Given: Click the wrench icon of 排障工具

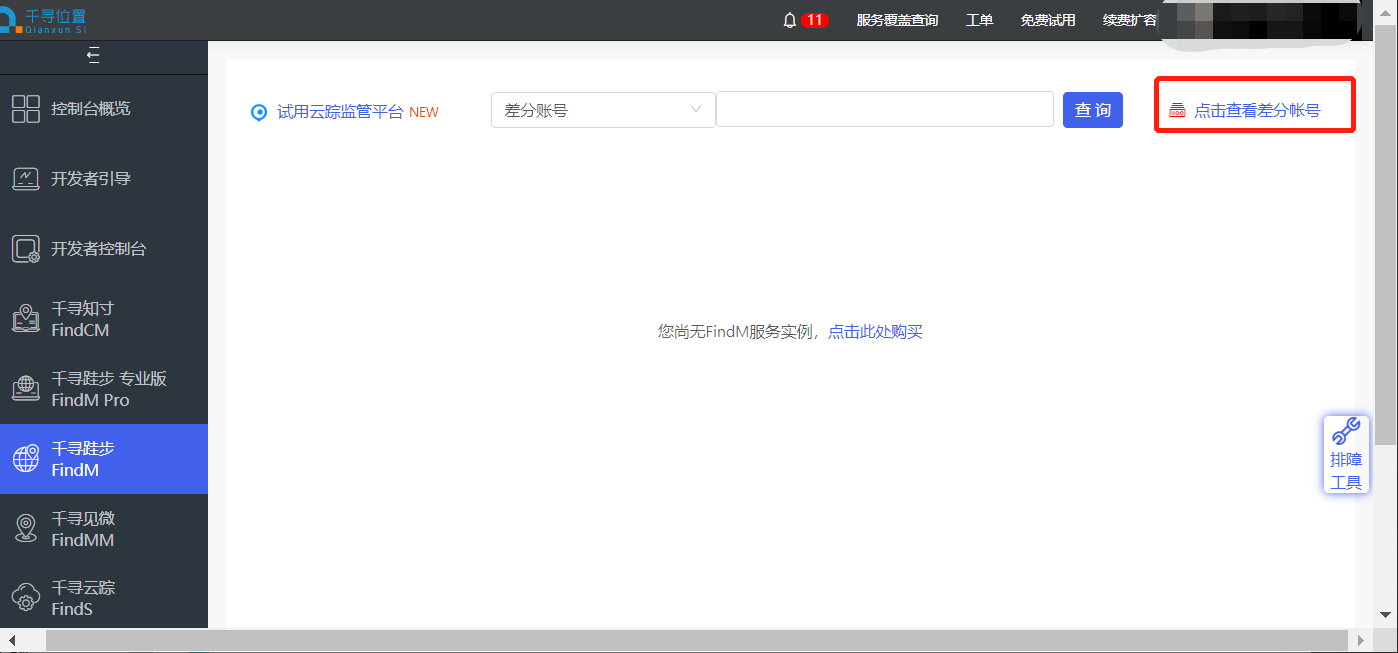Looking at the screenshot, I should tap(1346, 432).
